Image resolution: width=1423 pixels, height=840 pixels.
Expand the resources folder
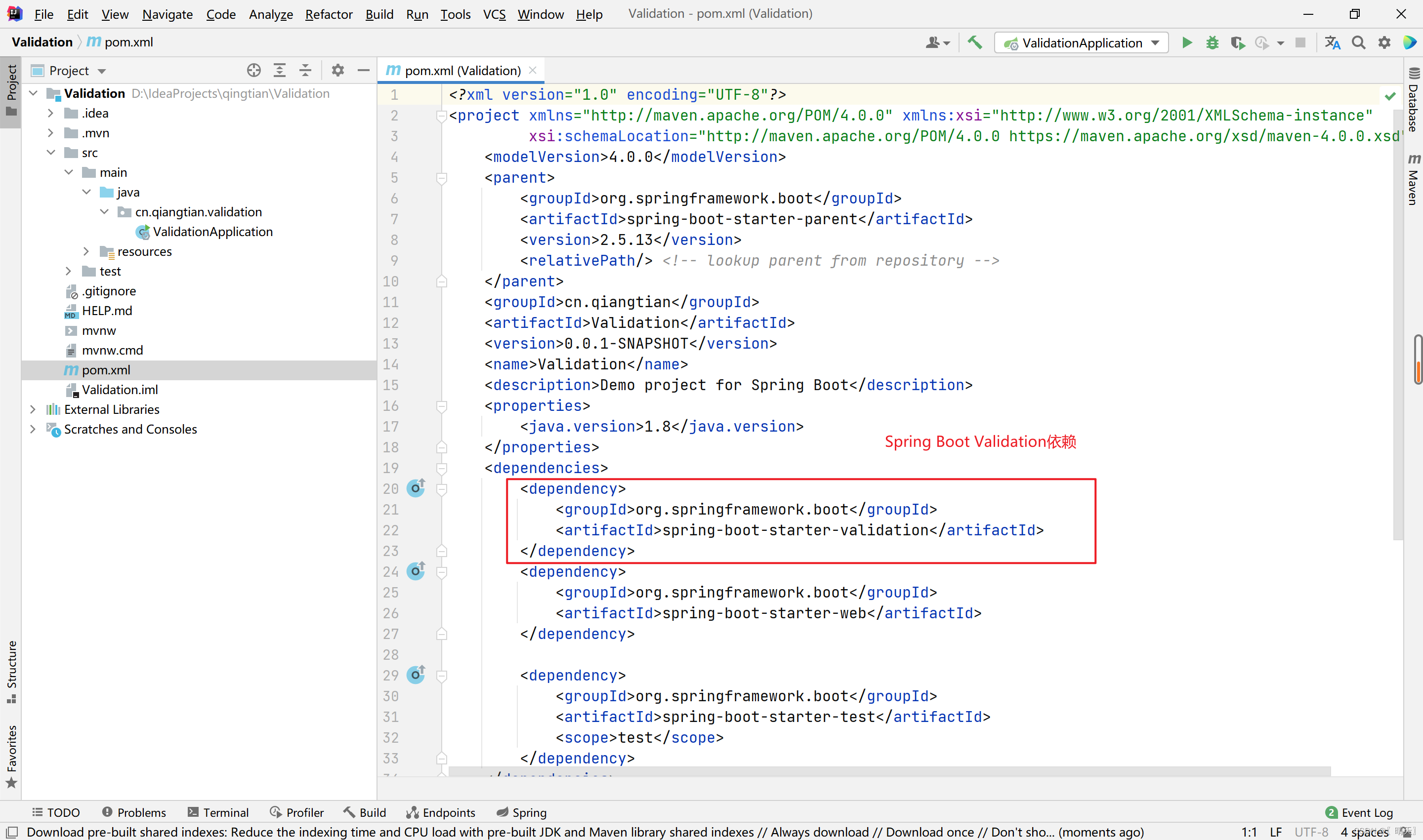click(86, 251)
